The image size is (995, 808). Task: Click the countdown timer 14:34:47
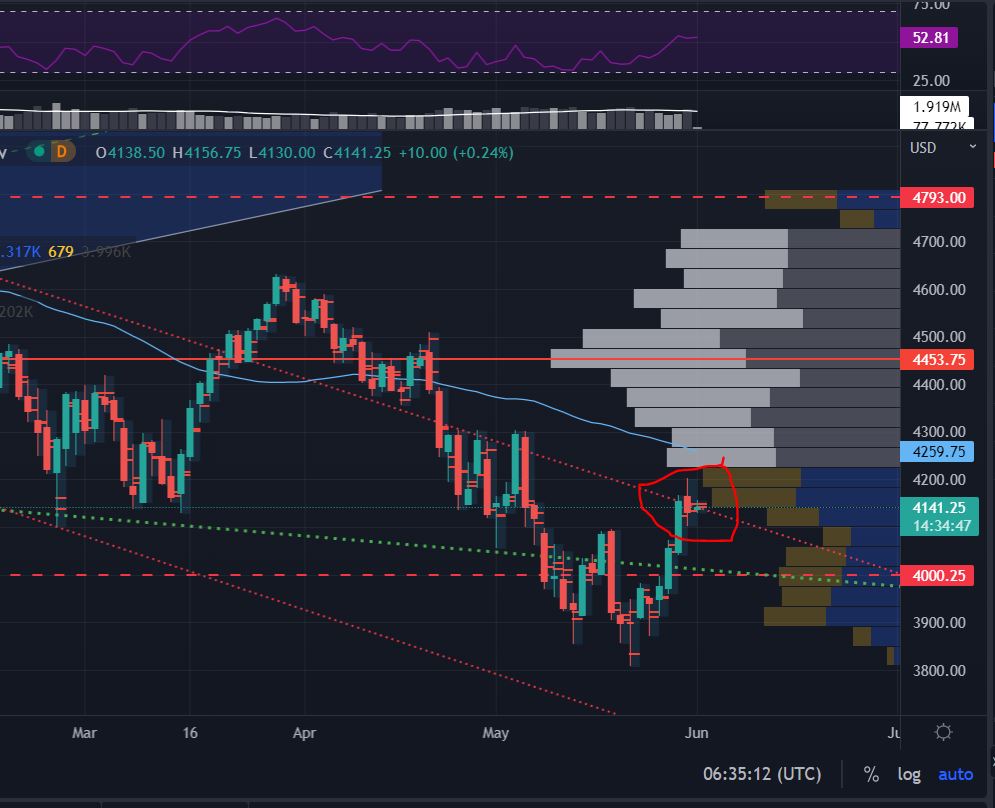(942, 526)
